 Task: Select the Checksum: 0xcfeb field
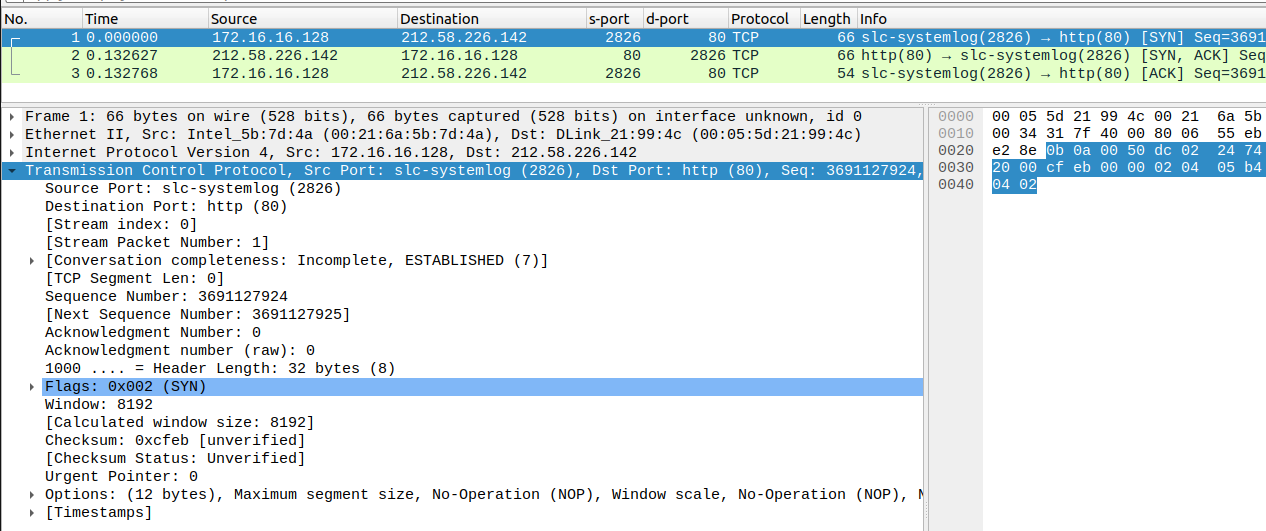[x=175, y=441]
